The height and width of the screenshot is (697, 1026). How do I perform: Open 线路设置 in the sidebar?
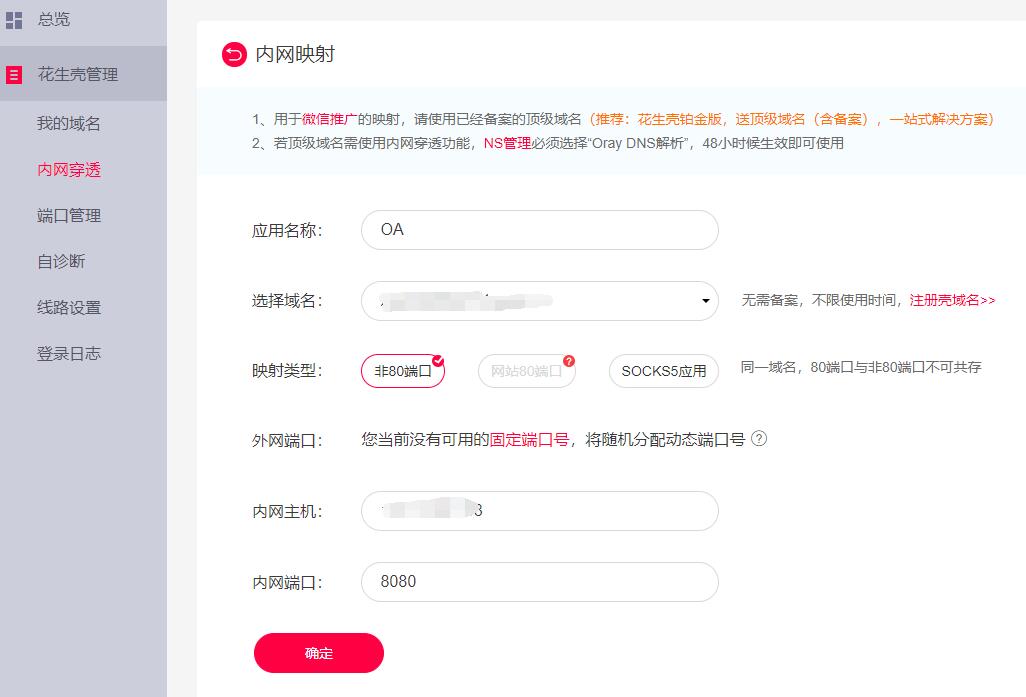pos(69,308)
